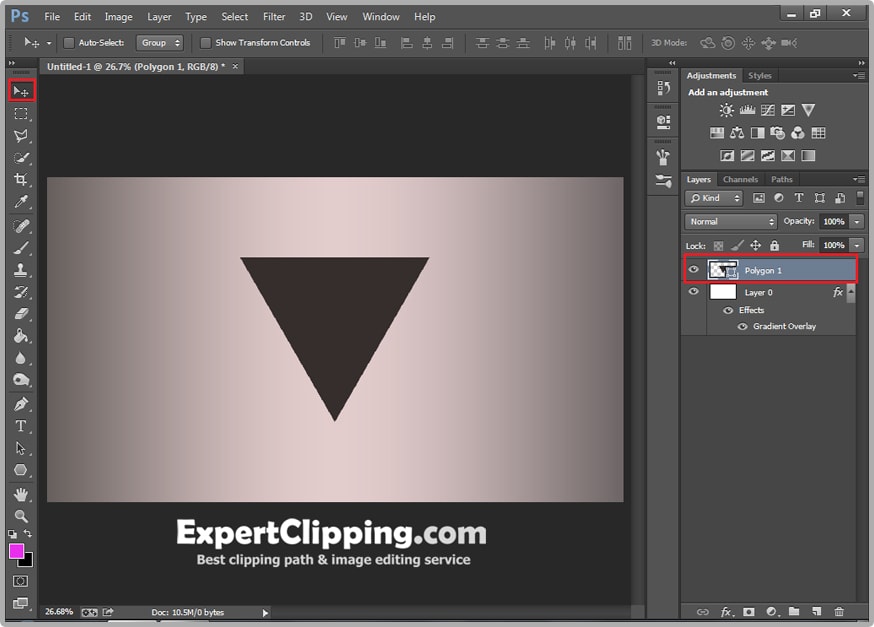Select the Crop tool
Image resolution: width=874 pixels, height=627 pixels.
pos(20,180)
